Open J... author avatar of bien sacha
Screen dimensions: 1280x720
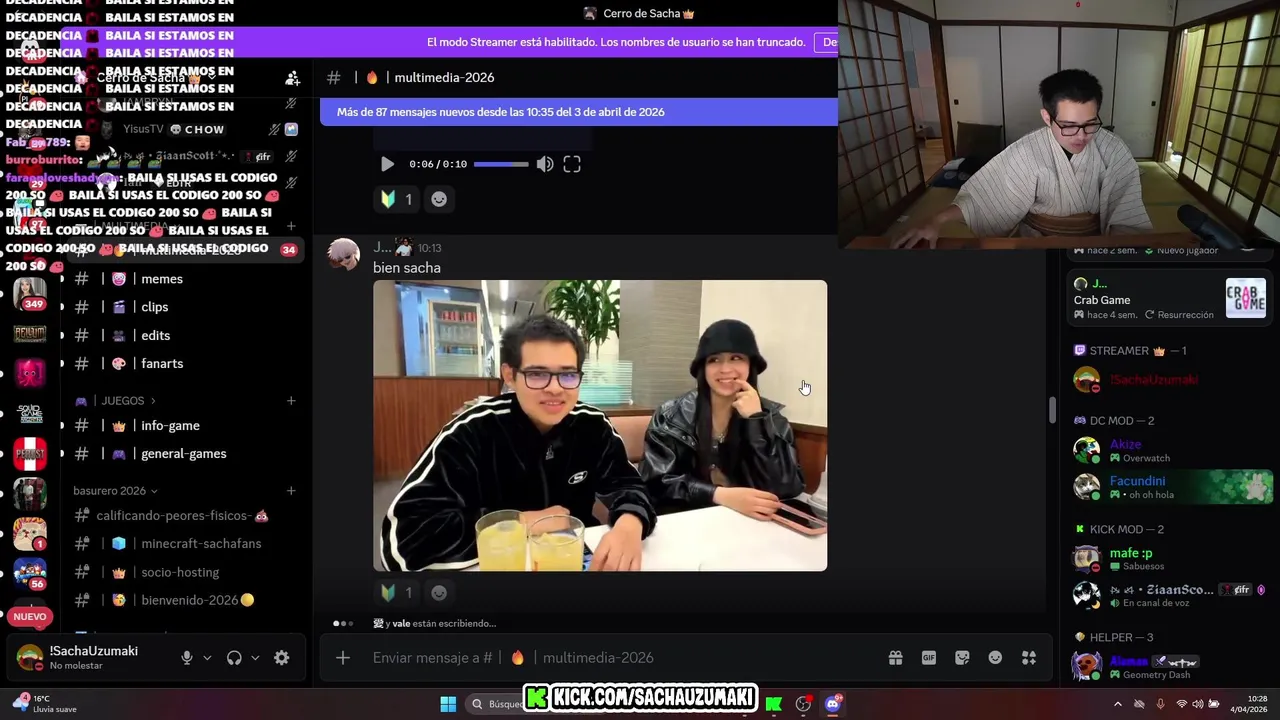click(x=344, y=255)
